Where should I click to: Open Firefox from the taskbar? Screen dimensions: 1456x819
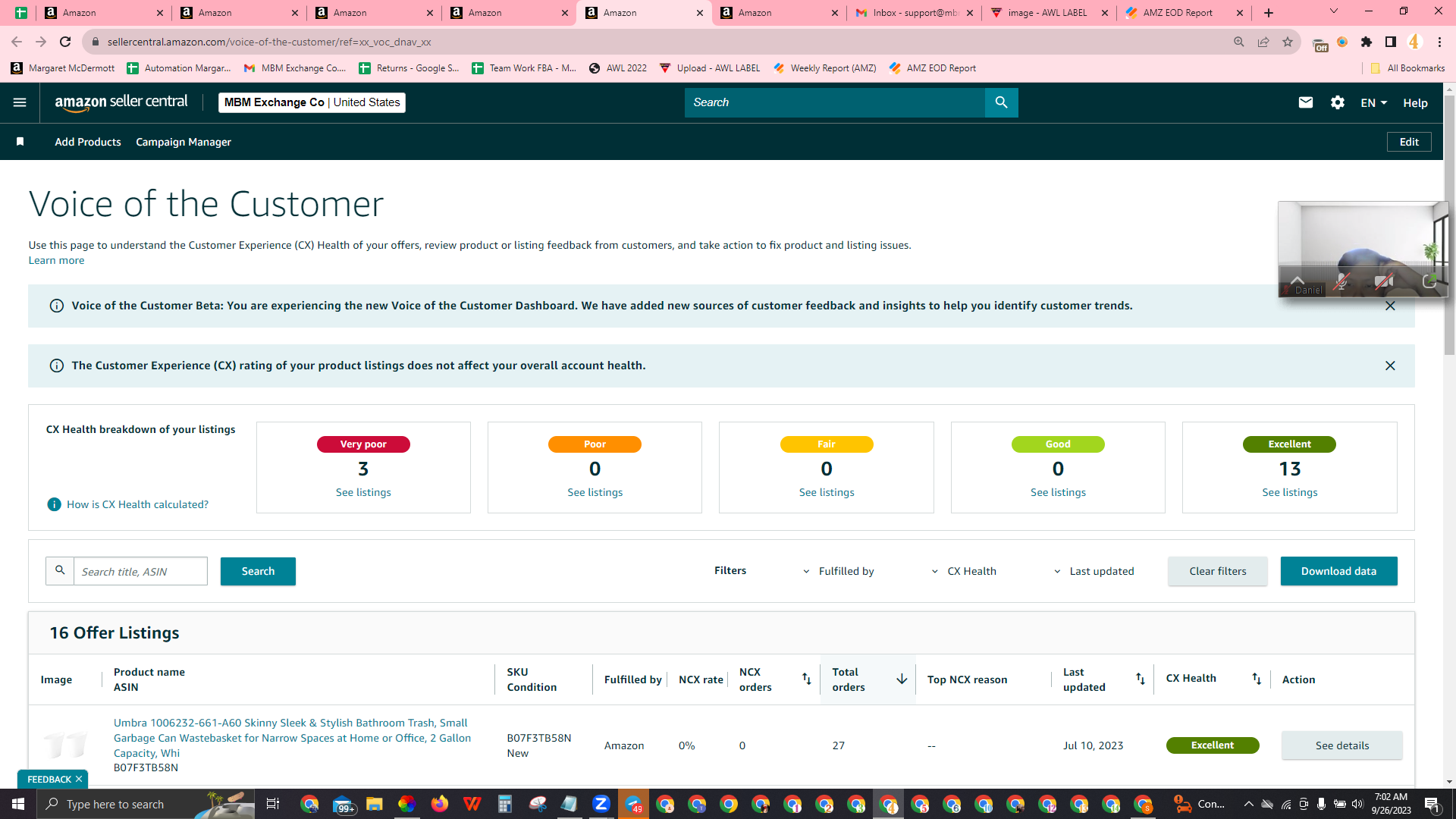tap(440, 804)
